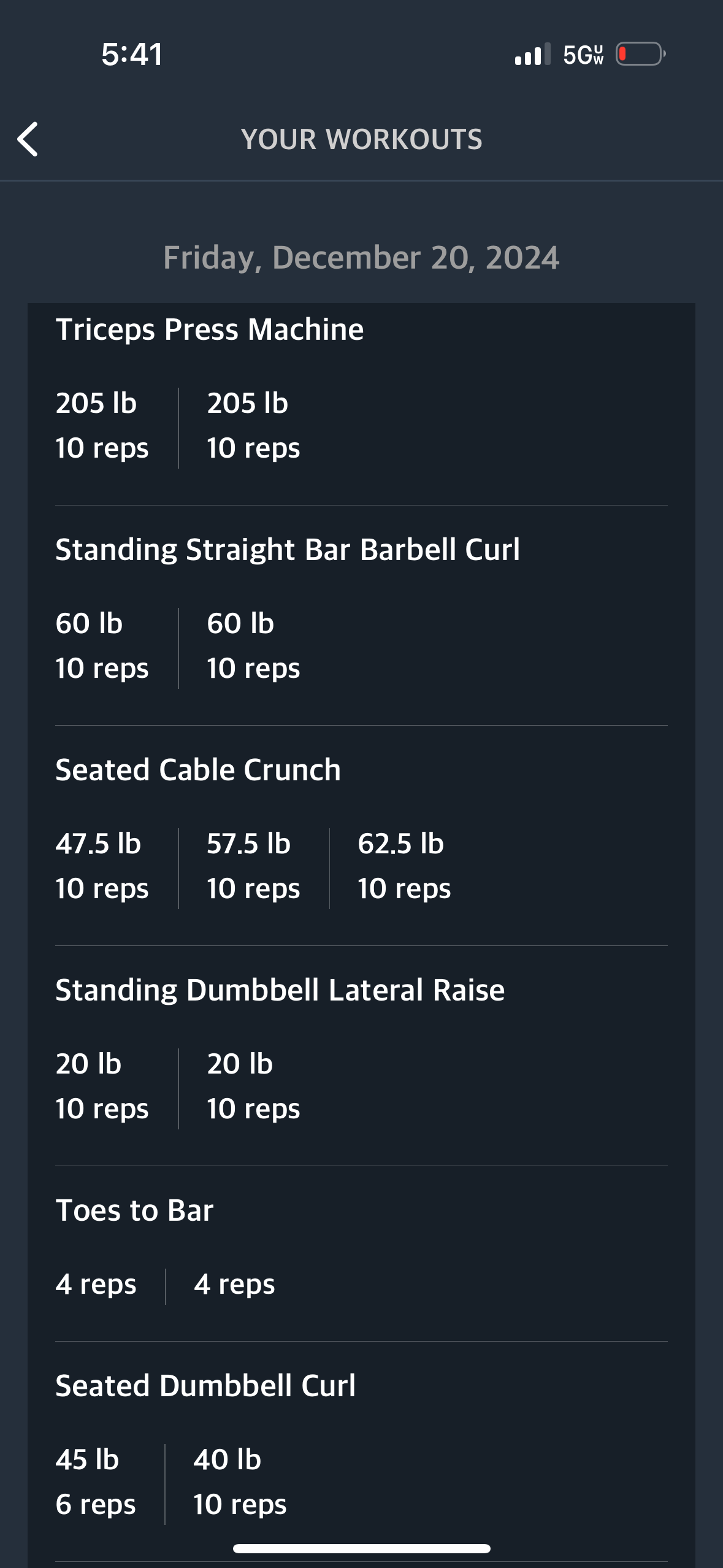Screen dimensions: 723x1568
Task: Open the Seated Cable Crunch exercise
Action: pyautogui.click(x=198, y=770)
